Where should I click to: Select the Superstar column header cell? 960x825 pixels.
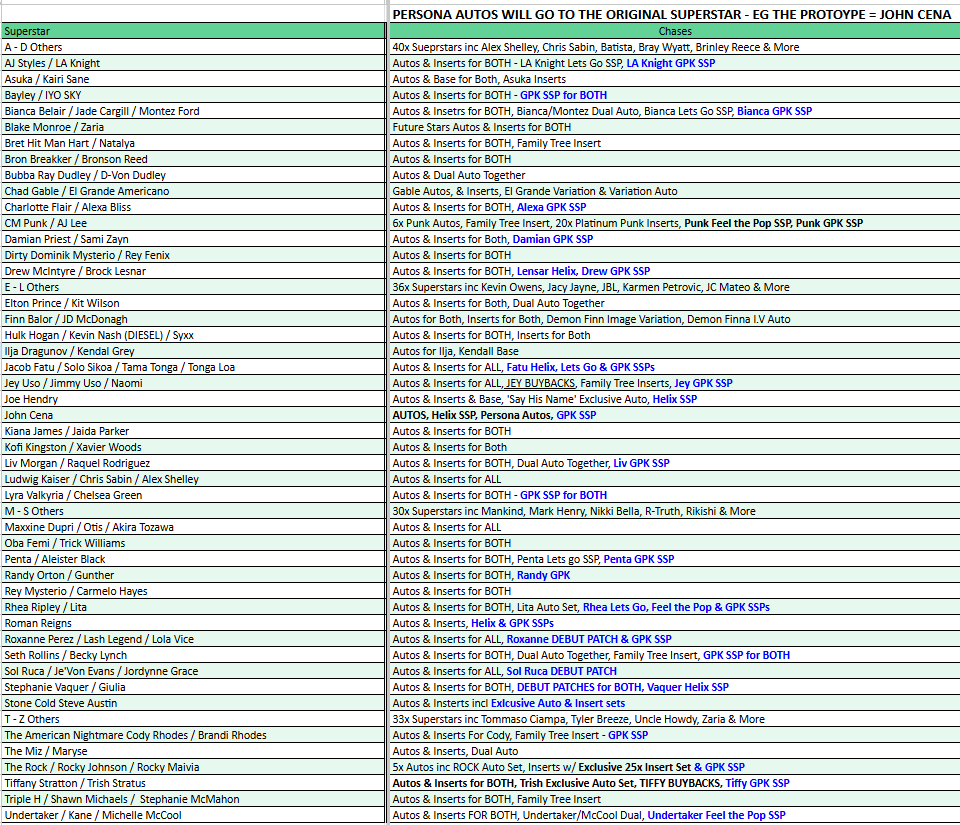[193, 31]
